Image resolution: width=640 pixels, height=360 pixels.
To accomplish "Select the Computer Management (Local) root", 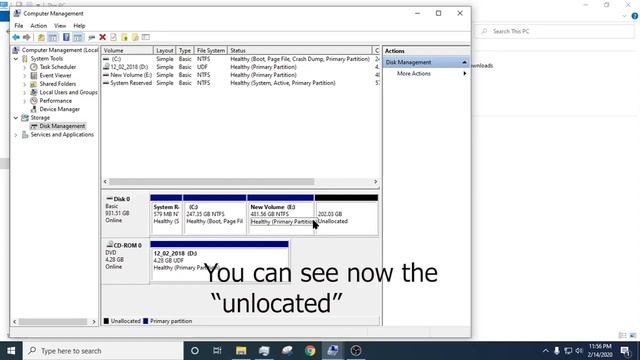I will [x=56, y=50].
